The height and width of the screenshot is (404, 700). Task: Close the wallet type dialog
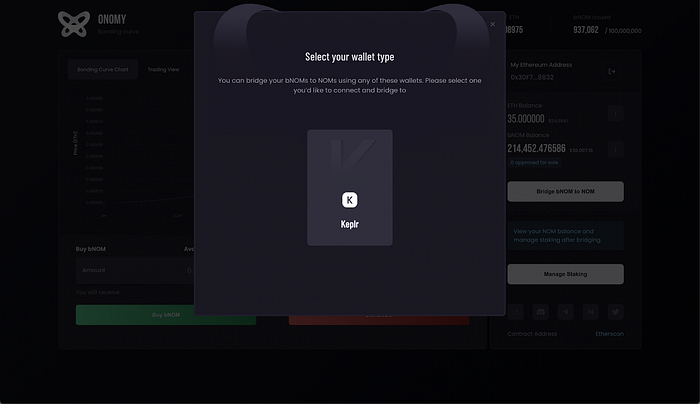(x=492, y=24)
